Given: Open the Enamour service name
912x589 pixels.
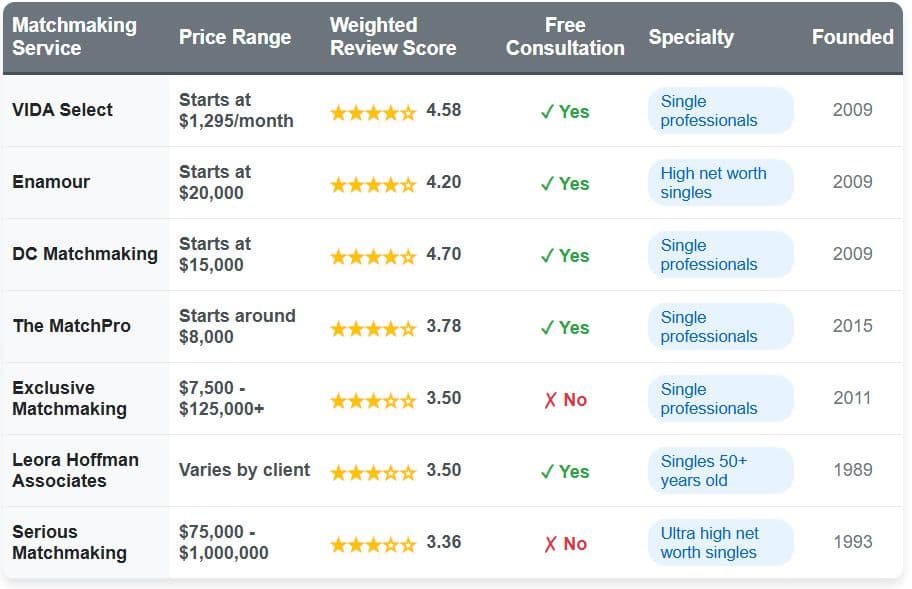Looking at the screenshot, I should (51, 182).
